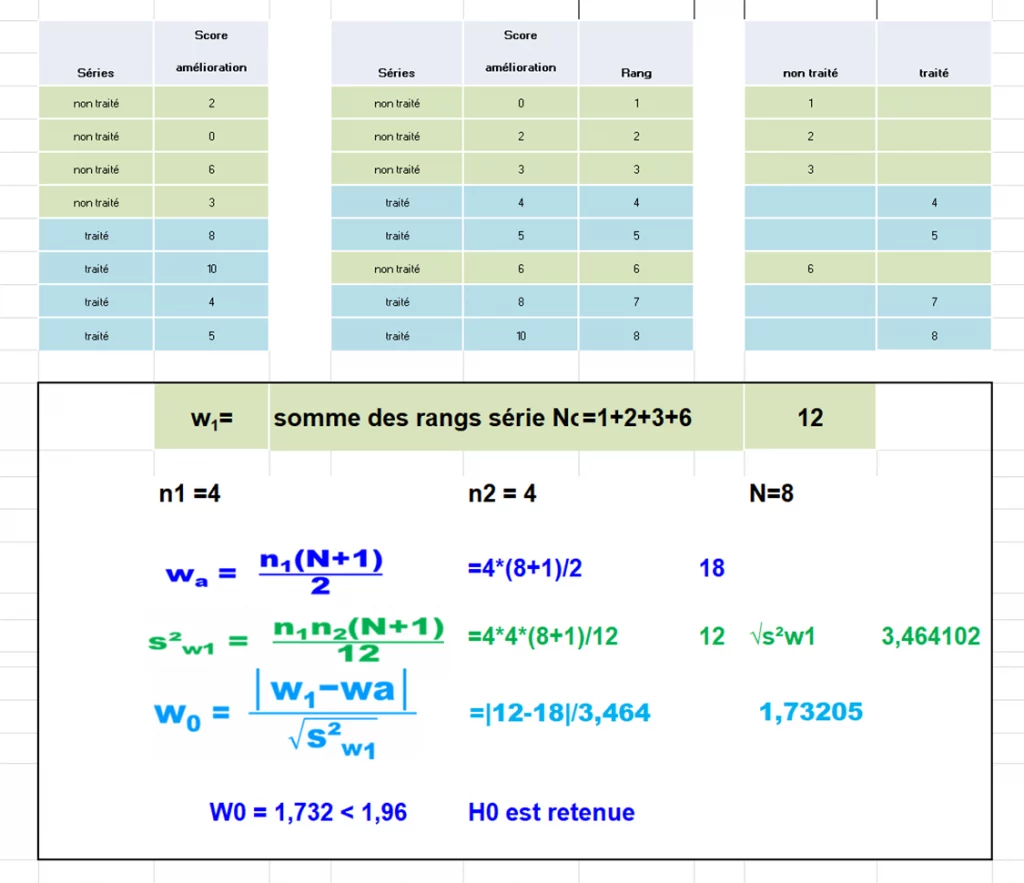The height and width of the screenshot is (883, 1024).
Task: Click the 'traité' cell beside unsorted score 10
Action: (96, 269)
